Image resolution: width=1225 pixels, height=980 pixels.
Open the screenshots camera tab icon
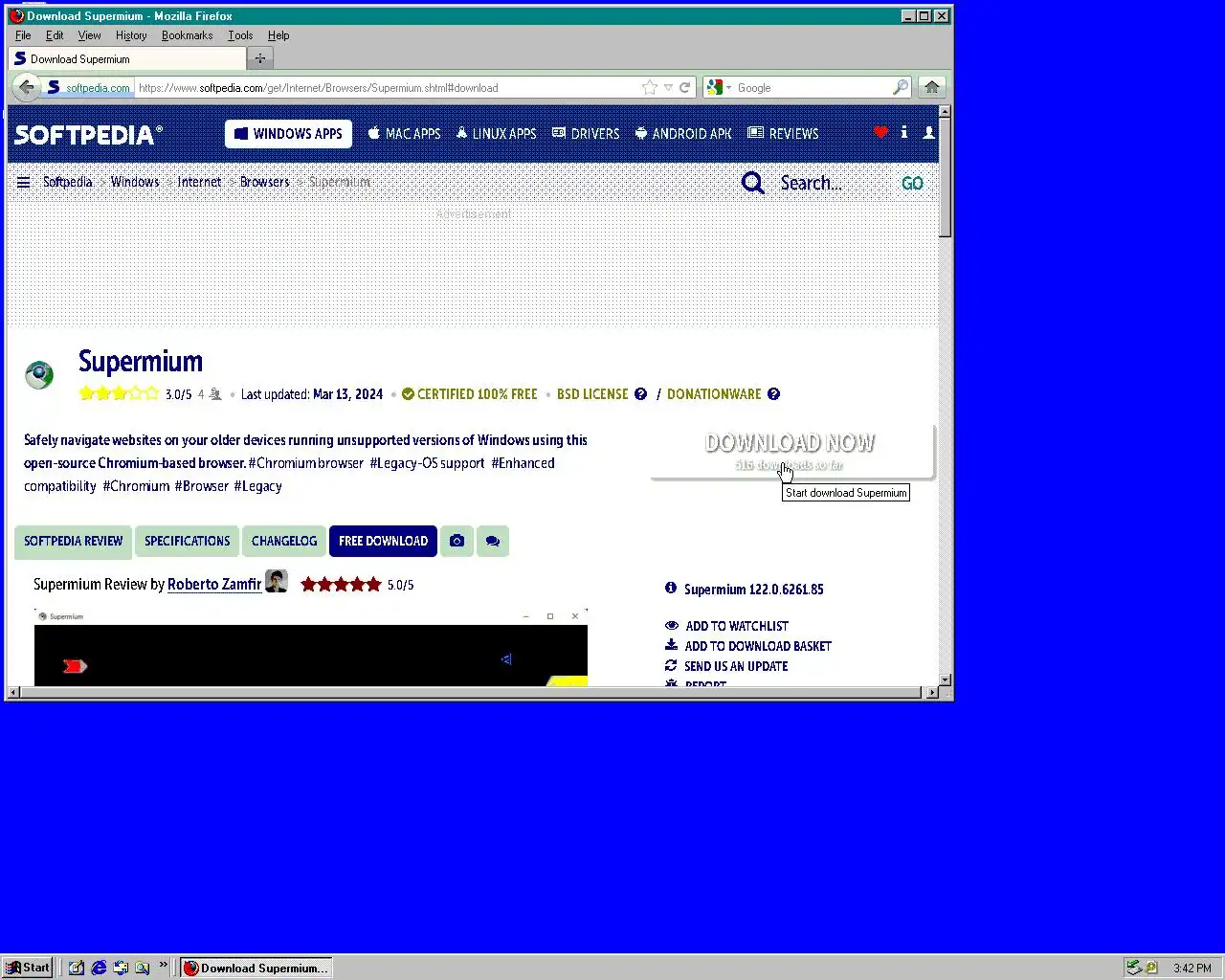(457, 541)
